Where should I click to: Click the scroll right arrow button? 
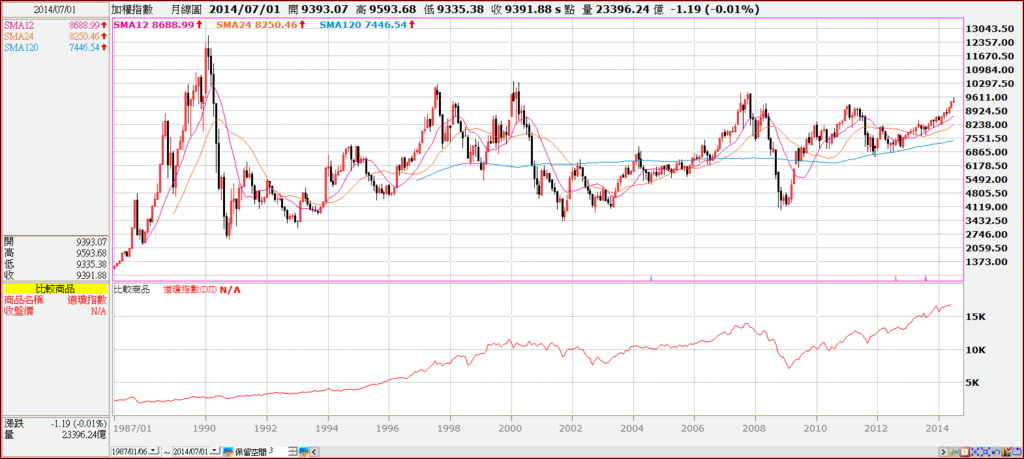coord(944,452)
